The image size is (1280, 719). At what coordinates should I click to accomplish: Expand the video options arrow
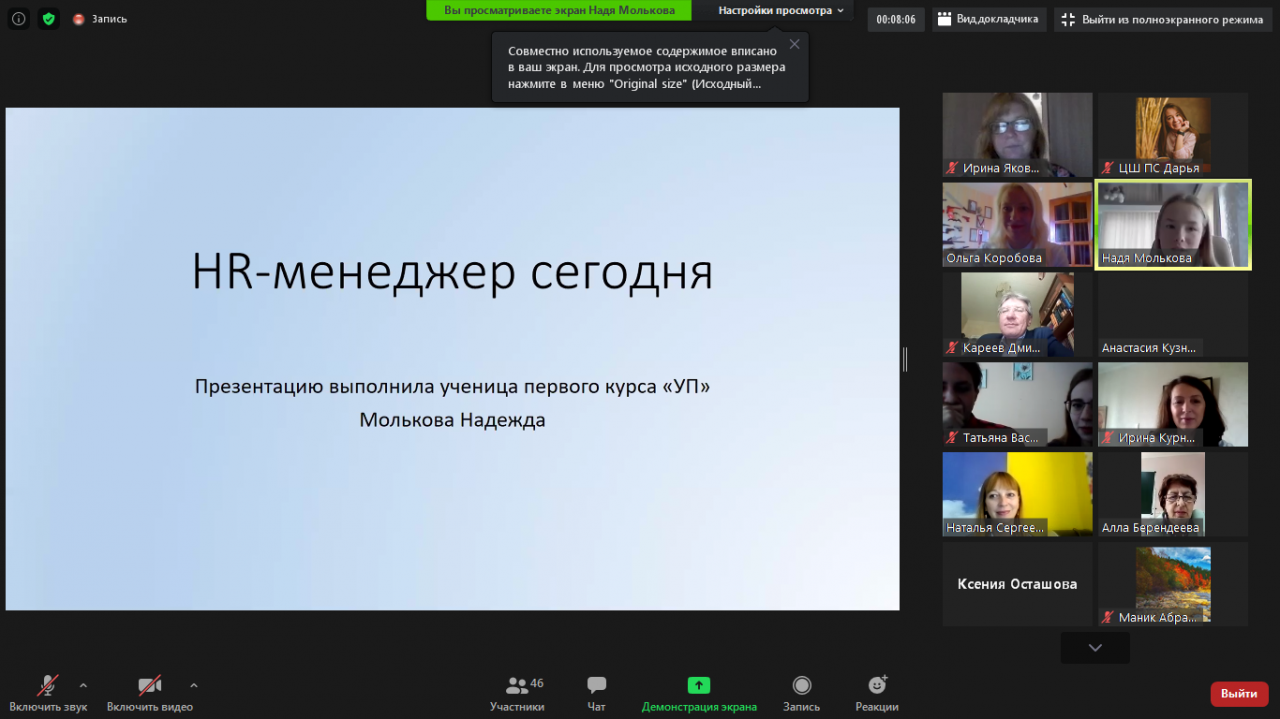193,685
